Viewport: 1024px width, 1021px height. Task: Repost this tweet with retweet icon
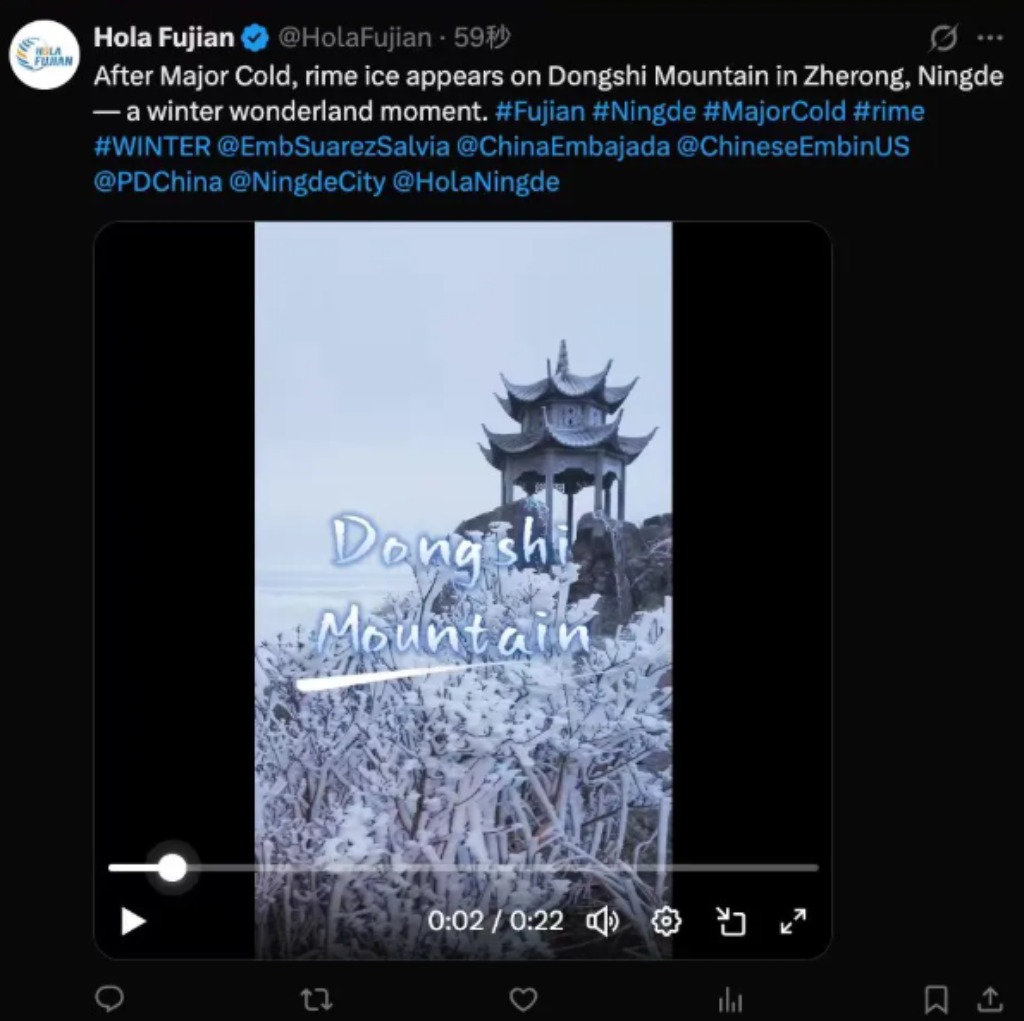pyautogui.click(x=316, y=998)
